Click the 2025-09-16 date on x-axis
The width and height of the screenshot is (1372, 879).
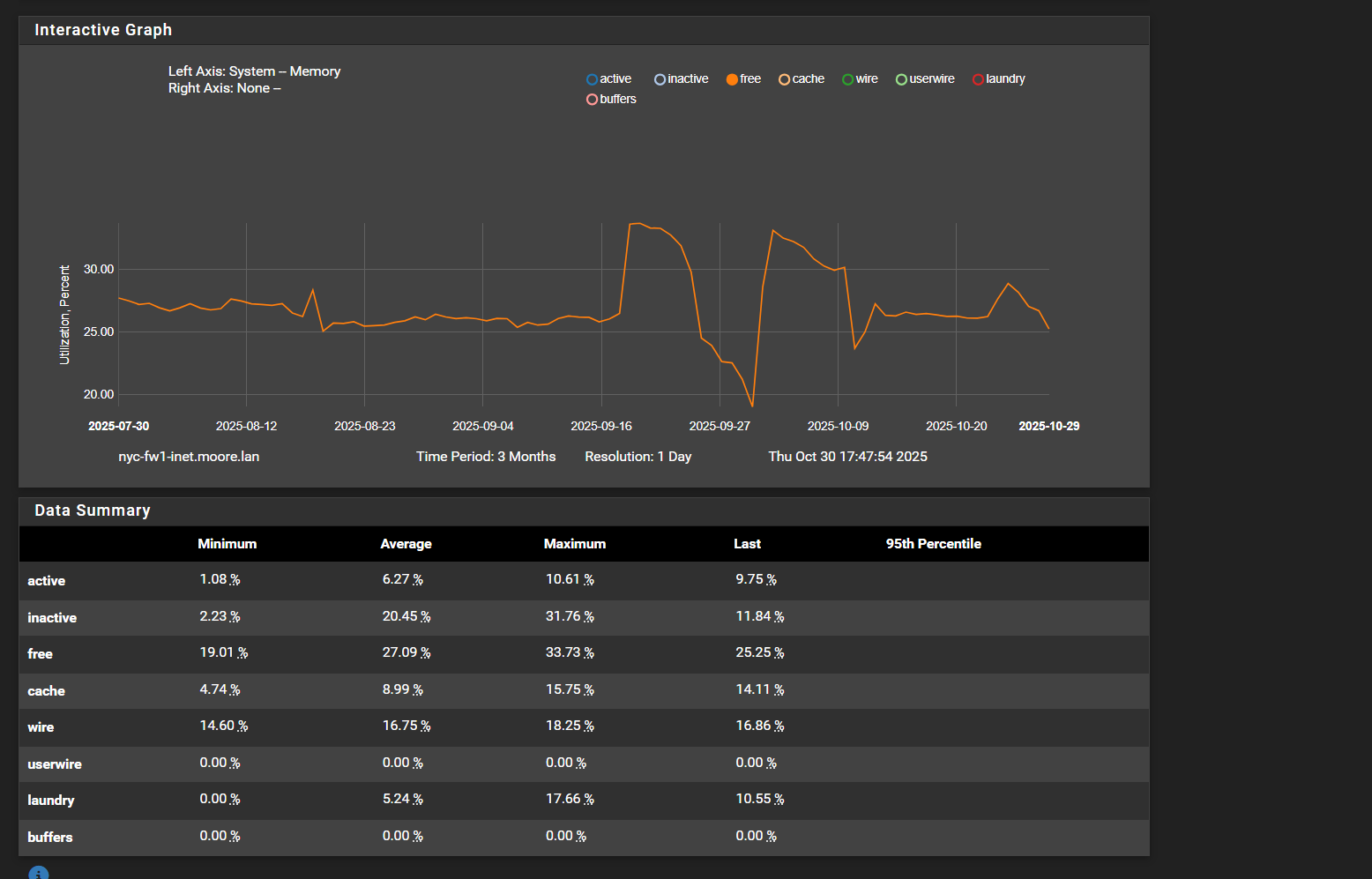click(x=600, y=426)
